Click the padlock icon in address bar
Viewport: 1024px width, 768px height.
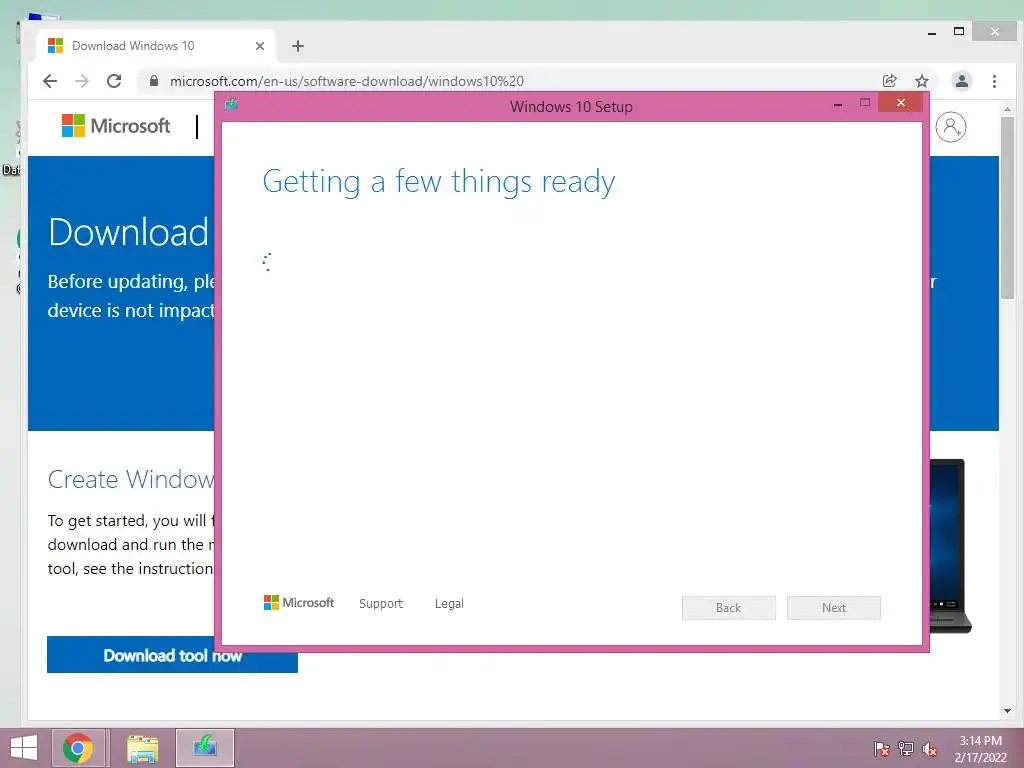click(x=154, y=81)
